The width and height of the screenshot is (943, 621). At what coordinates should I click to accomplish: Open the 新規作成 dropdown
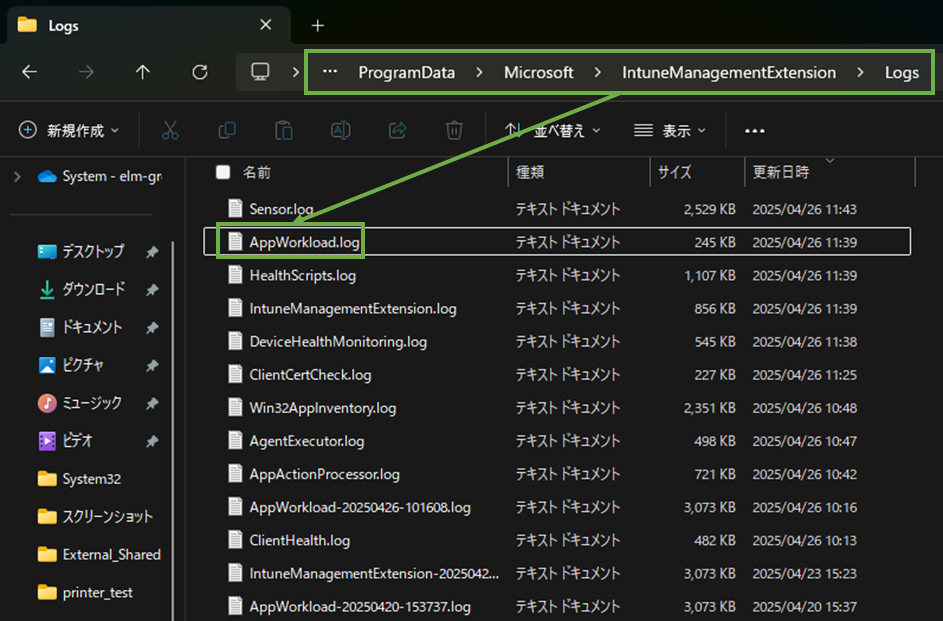69,130
